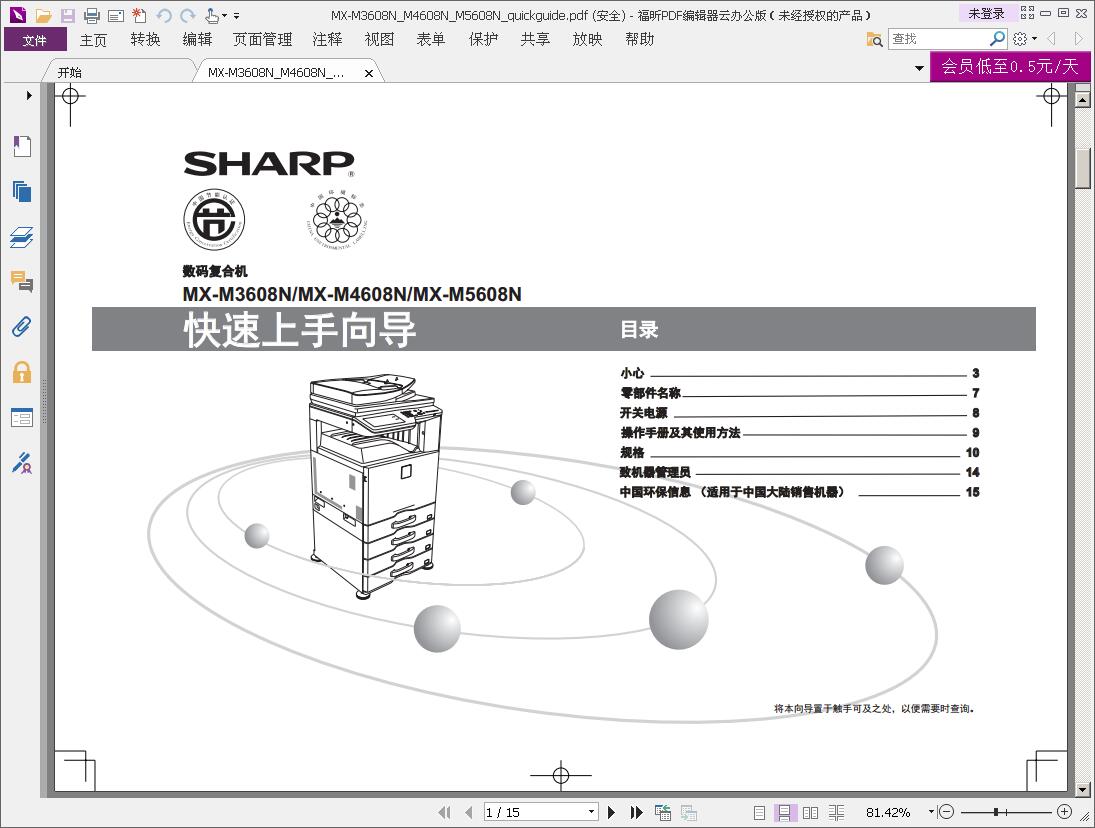
Task: Switch to continuous page view
Action: pyautogui.click(x=784, y=812)
